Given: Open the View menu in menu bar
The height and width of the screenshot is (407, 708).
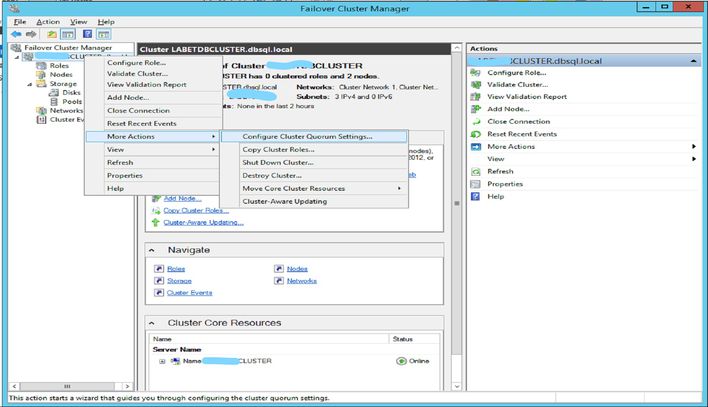Looking at the screenshot, I should click(79, 22).
